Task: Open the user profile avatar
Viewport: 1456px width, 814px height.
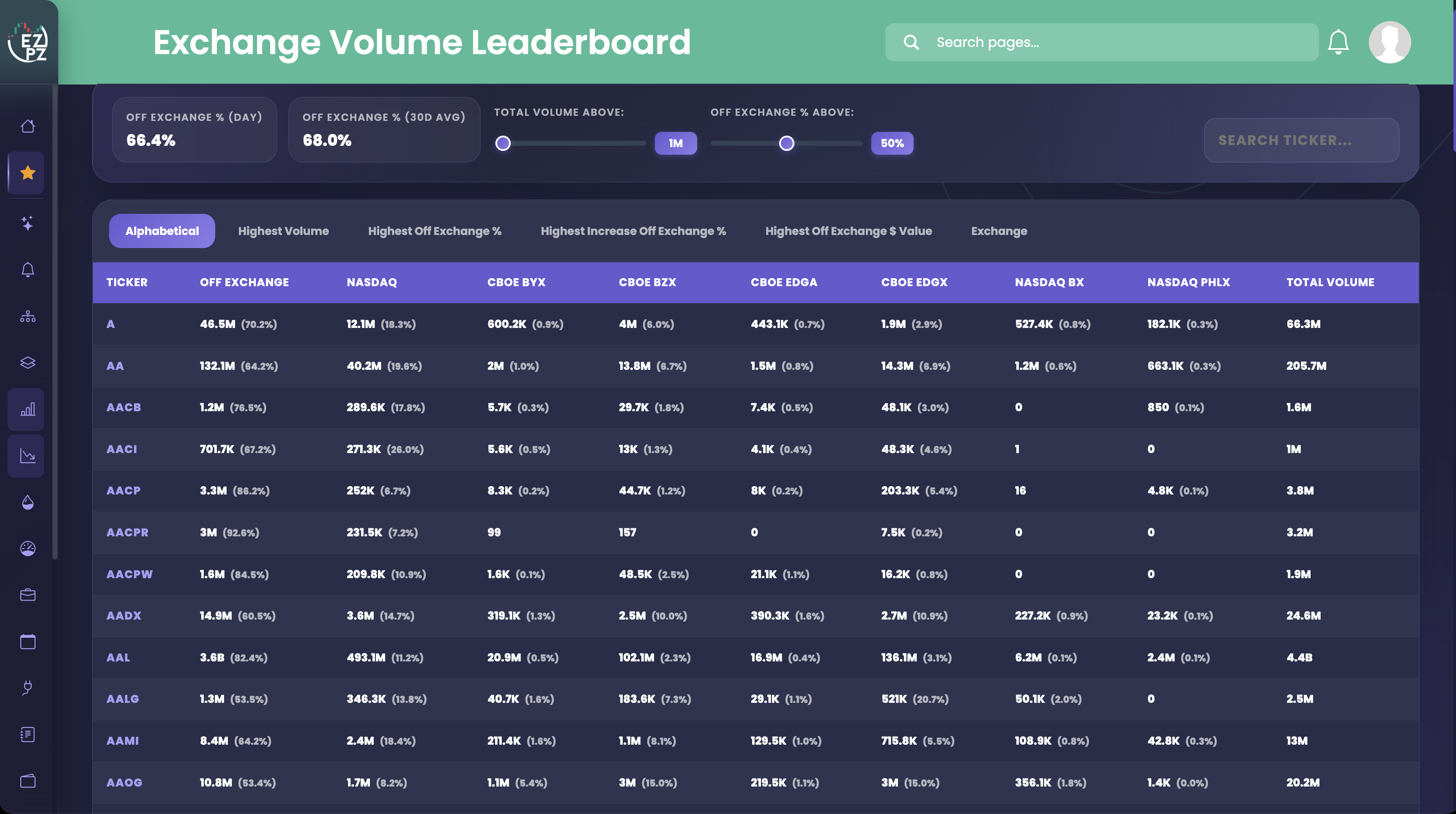Action: click(1389, 42)
